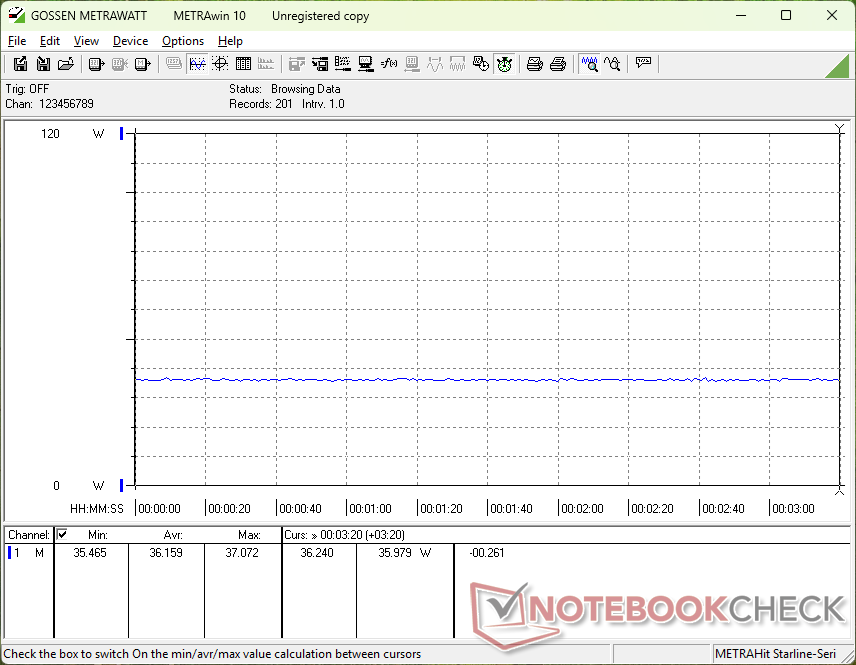Open the Device menu
The height and width of the screenshot is (665, 856).
[130, 41]
